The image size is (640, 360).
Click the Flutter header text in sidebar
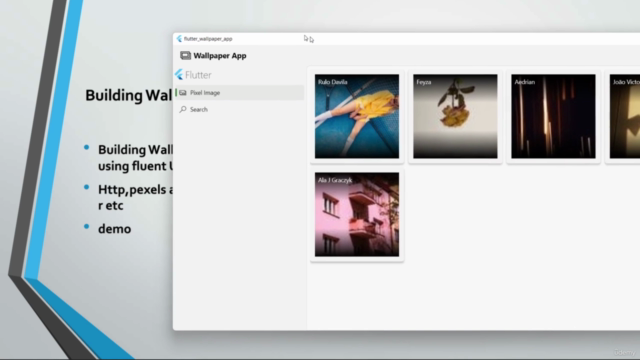(x=198, y=75)
